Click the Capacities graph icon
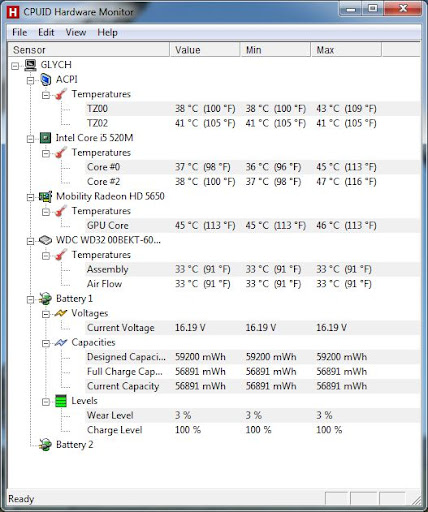The width and height of the screenshot is (428, 512). [61, 343]
